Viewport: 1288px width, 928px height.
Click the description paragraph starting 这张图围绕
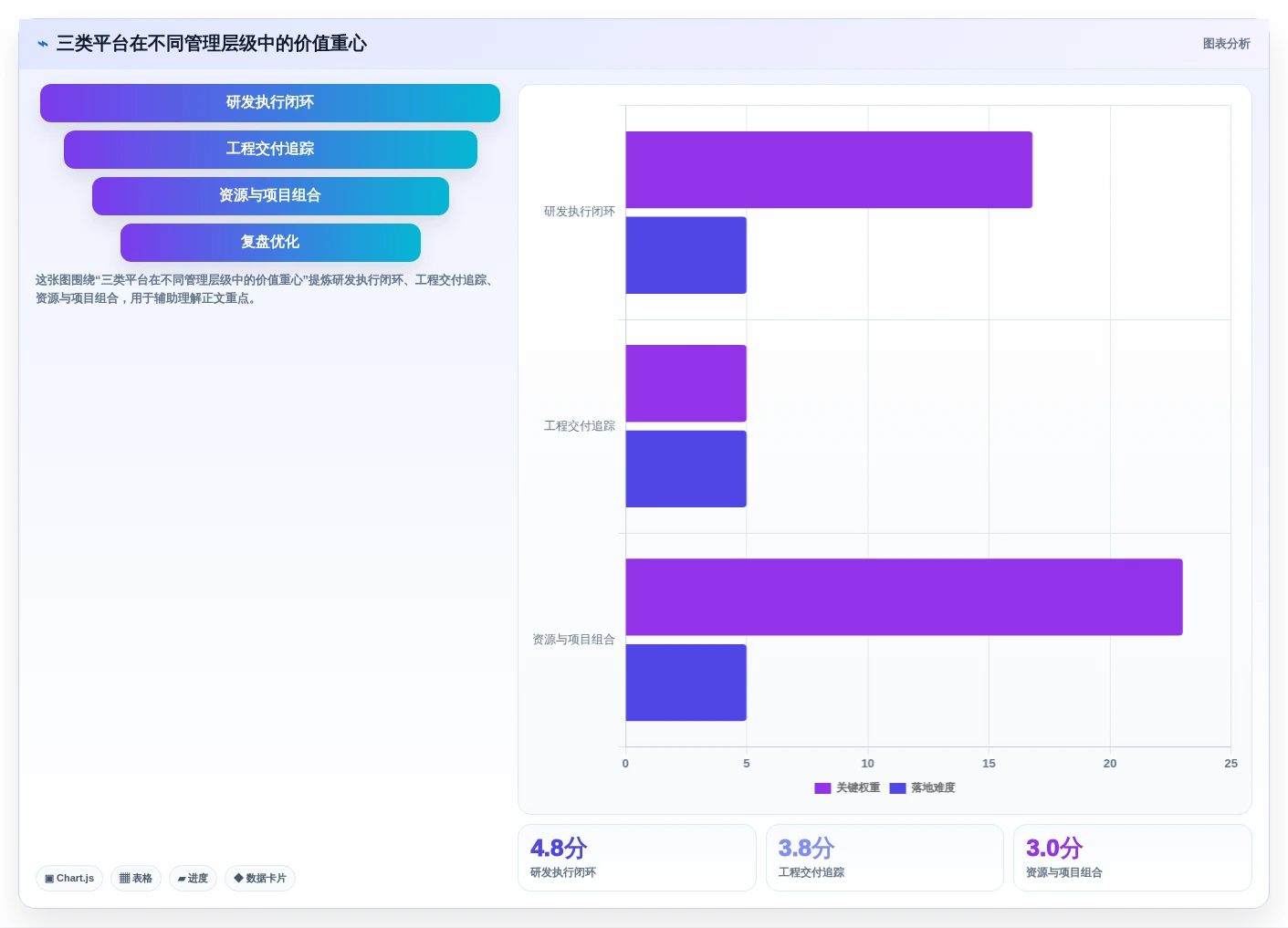pyautogui.click(x=267, y=289)
